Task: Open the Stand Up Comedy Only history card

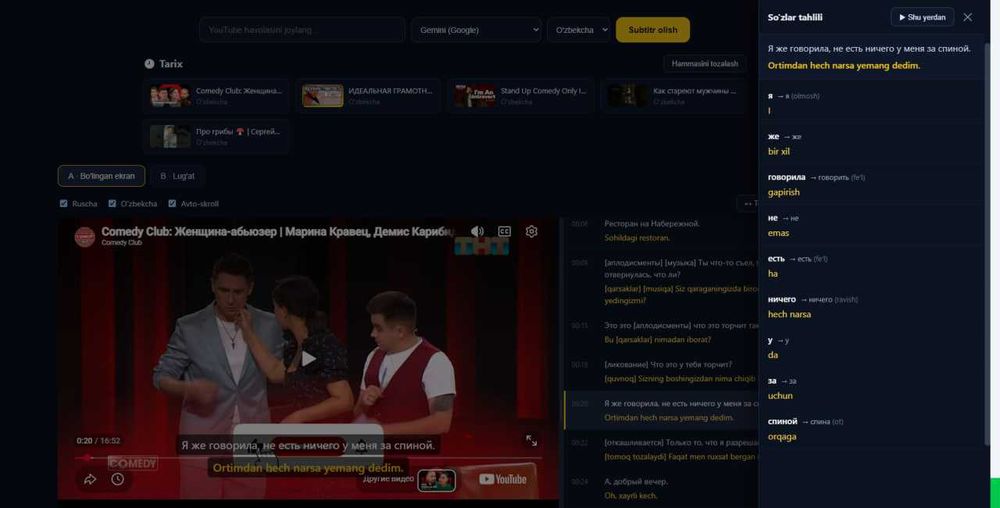Action: (521, 96)
